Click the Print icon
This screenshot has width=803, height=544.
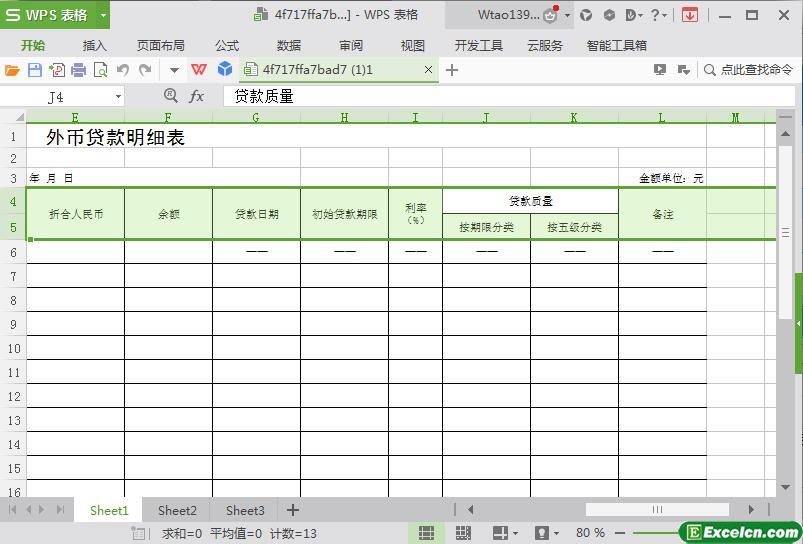pyautogui.click(x=78, y=70)
